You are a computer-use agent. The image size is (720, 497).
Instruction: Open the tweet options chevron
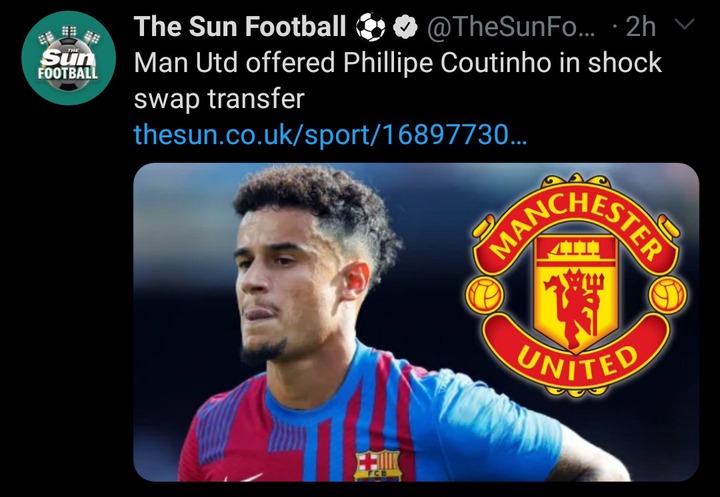point(685,24)
